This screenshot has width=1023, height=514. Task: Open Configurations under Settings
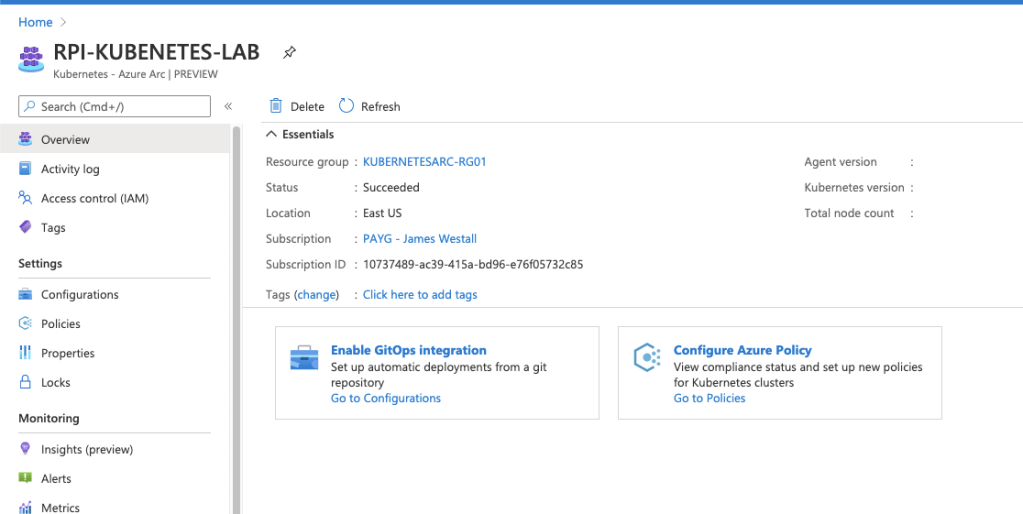[79, 295]
